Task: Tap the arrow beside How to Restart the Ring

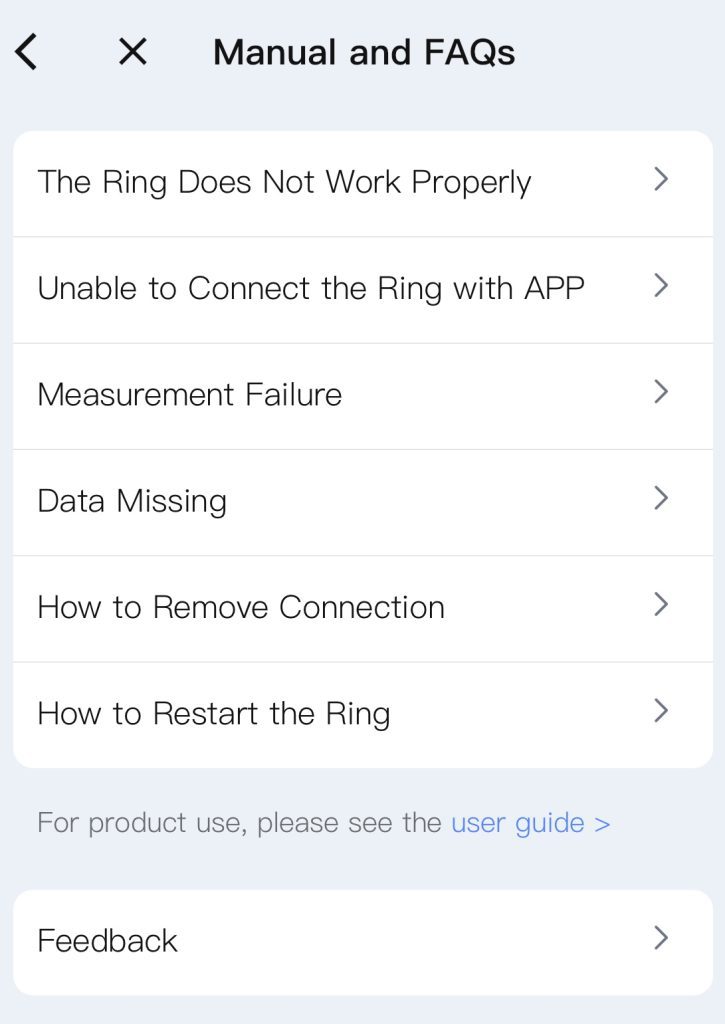Action: click(661, 711)
